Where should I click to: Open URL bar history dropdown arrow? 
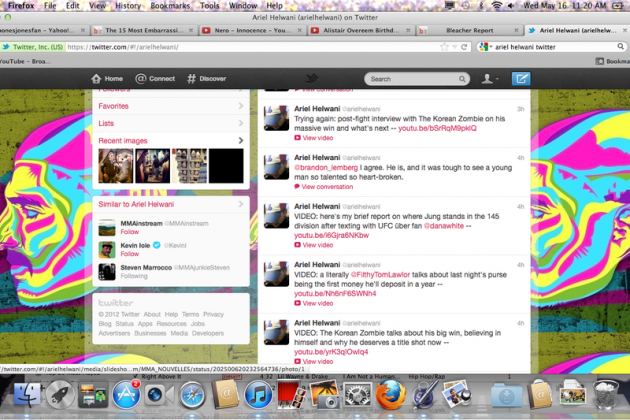(x=454, y=47)
